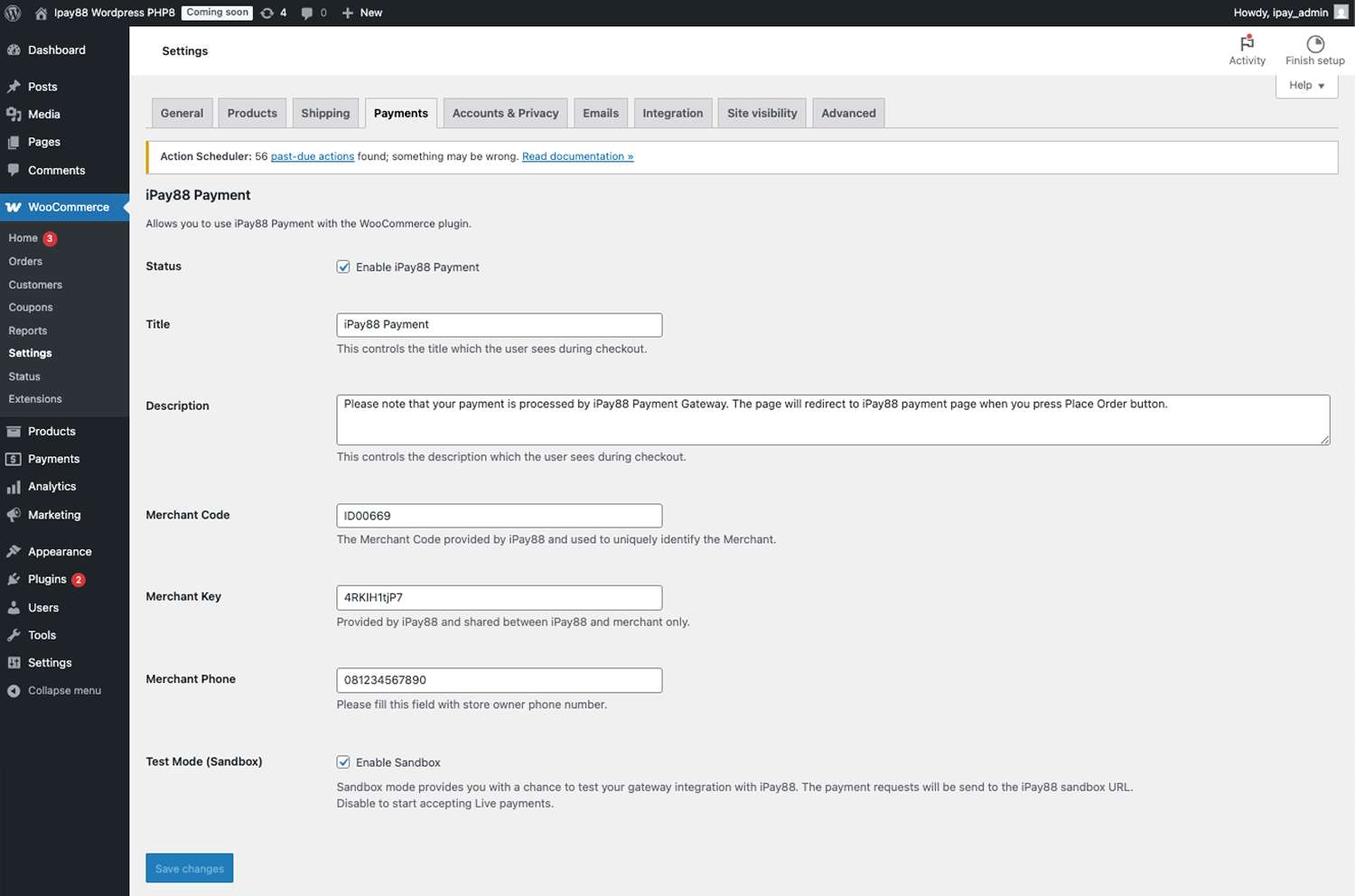Screen dimensions: 1355x896
Task: Click the Test Mode (Sandbox) label
Action: click(204, 761)
